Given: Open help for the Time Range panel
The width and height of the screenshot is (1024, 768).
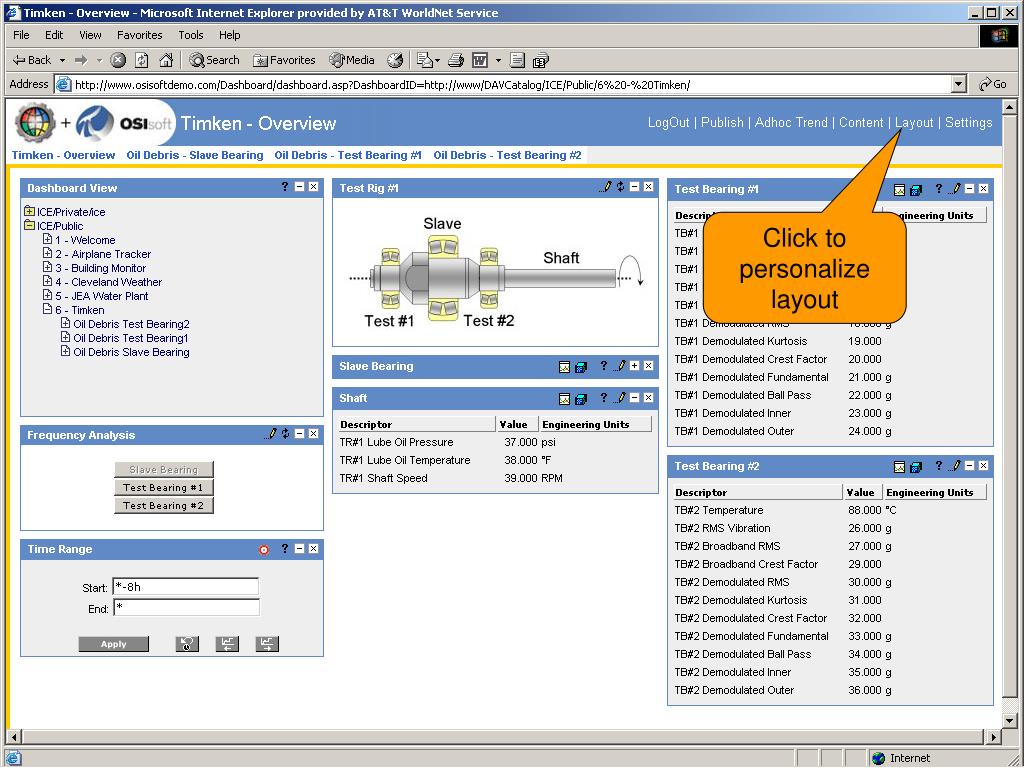Looking at the screenshot, I should [285, 549].
